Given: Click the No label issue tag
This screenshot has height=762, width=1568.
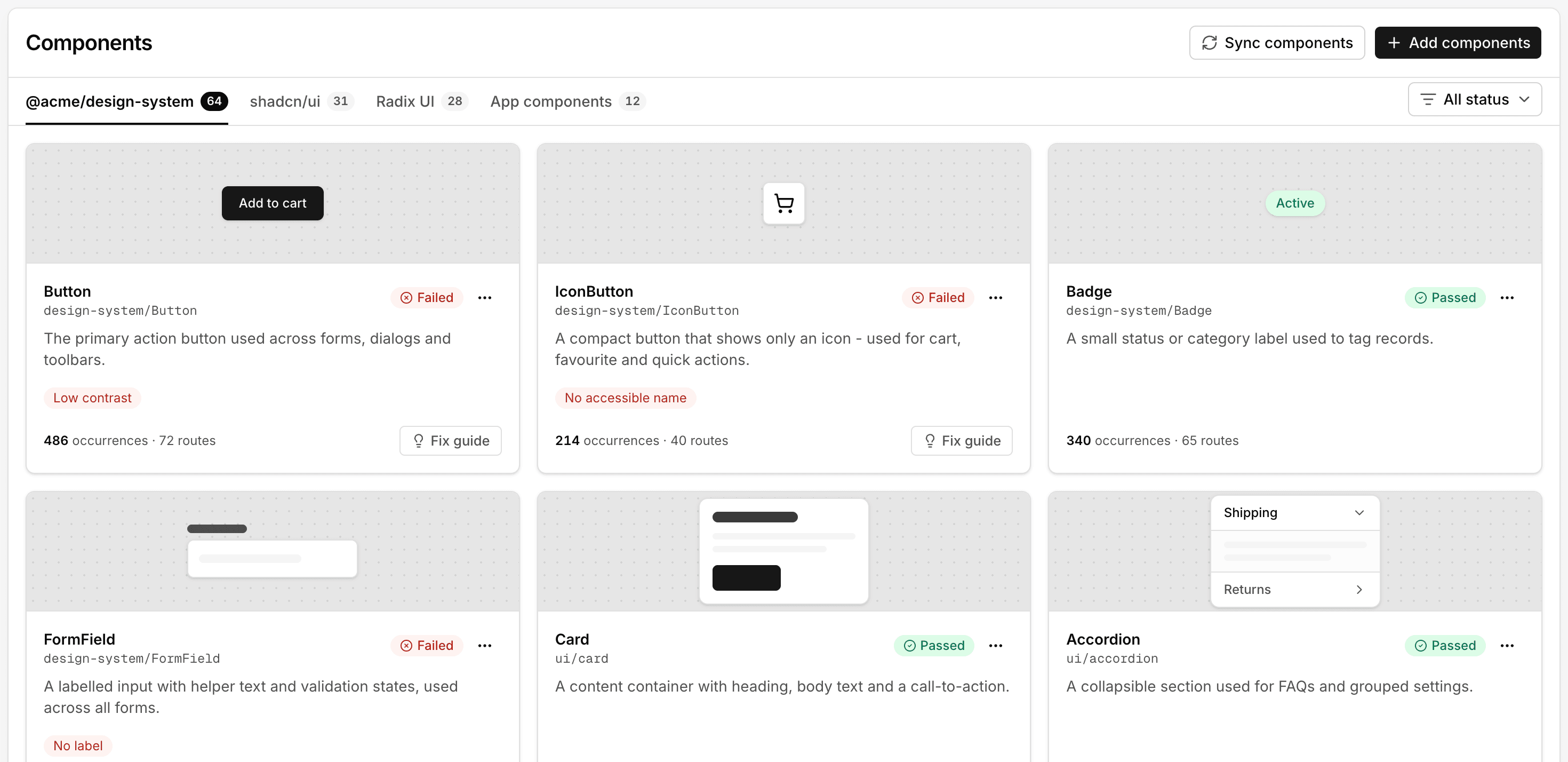Looking at the screenshot, I should pos(77,745).
